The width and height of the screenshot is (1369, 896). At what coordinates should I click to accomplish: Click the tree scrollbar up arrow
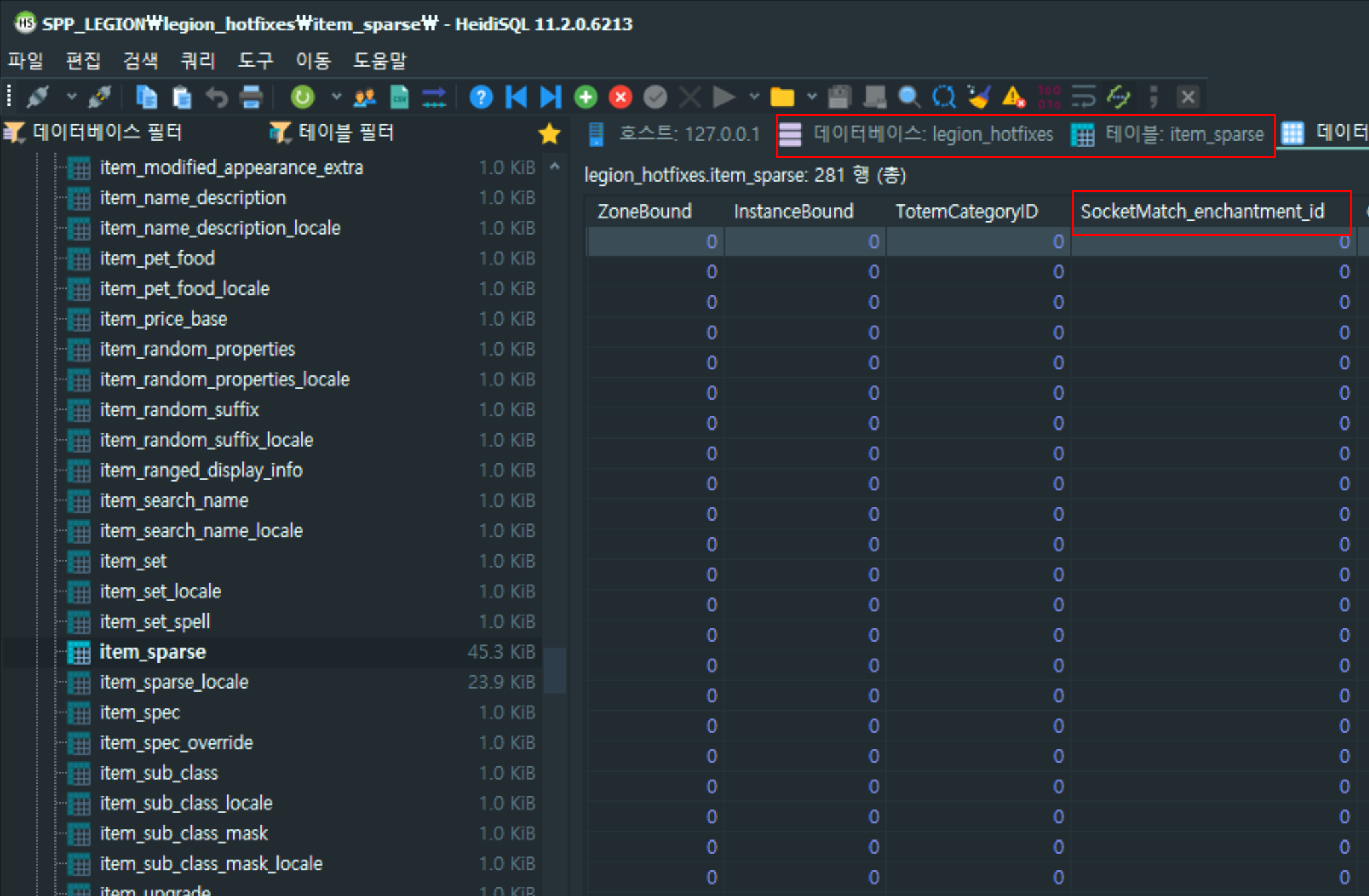point(555,165)
